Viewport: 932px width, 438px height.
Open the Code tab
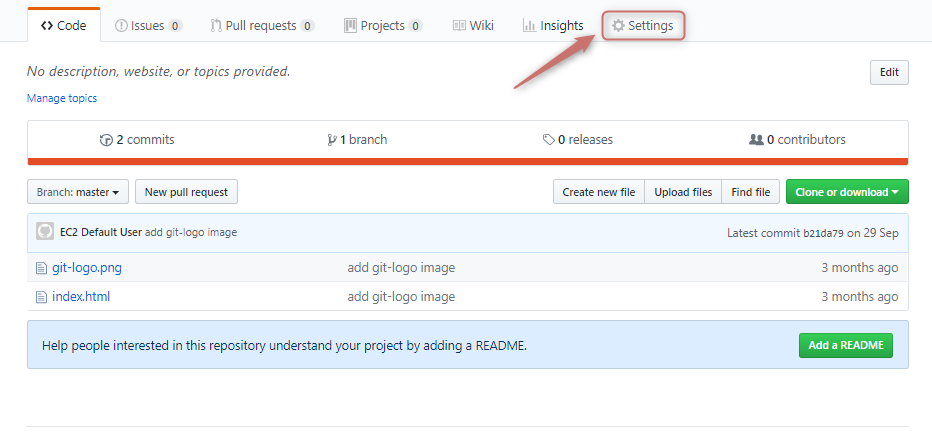[64, 26]
